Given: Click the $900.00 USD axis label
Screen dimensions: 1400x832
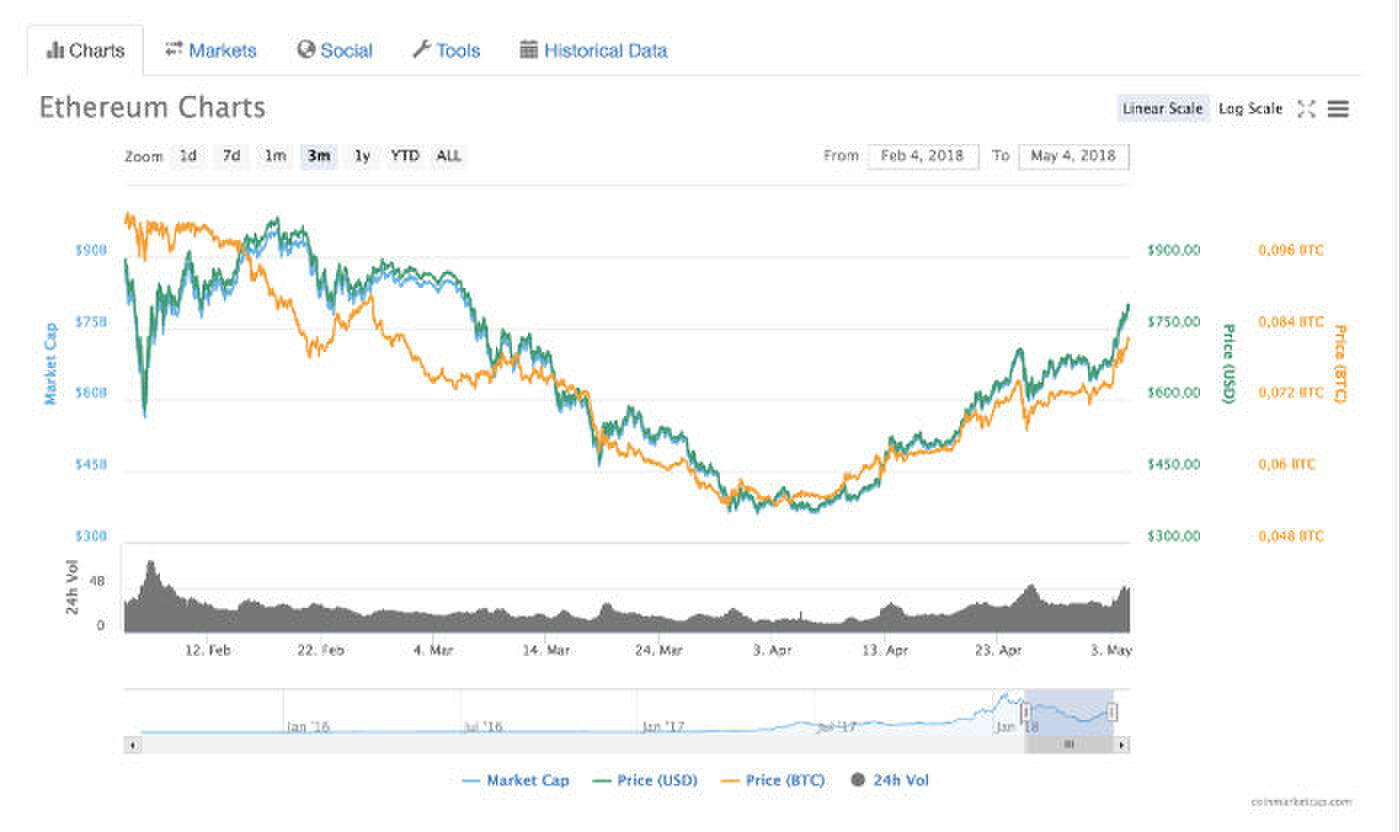Looking at the screenshot, I should point(1173,250).
